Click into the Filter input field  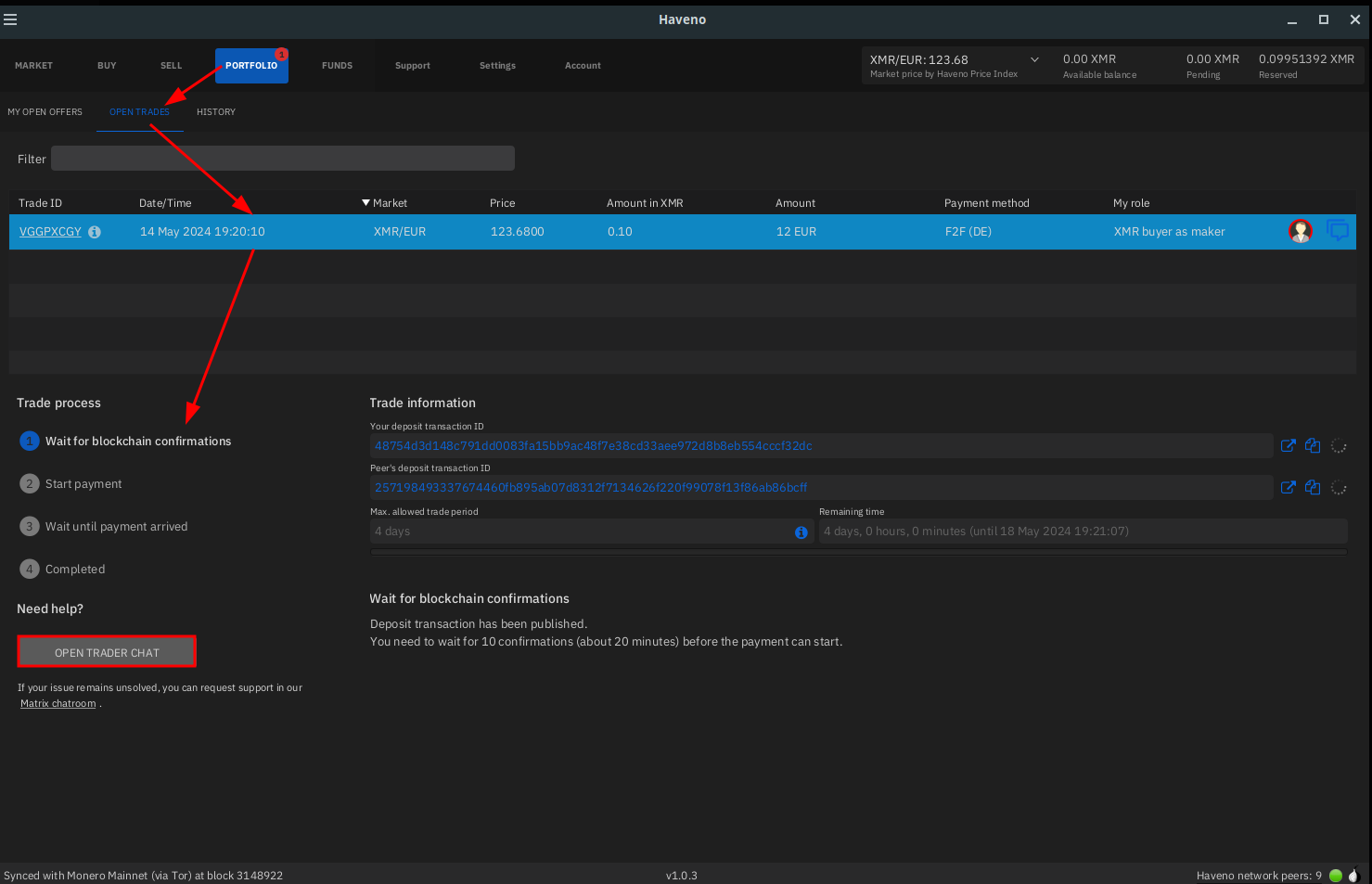[x=283, y=159]
